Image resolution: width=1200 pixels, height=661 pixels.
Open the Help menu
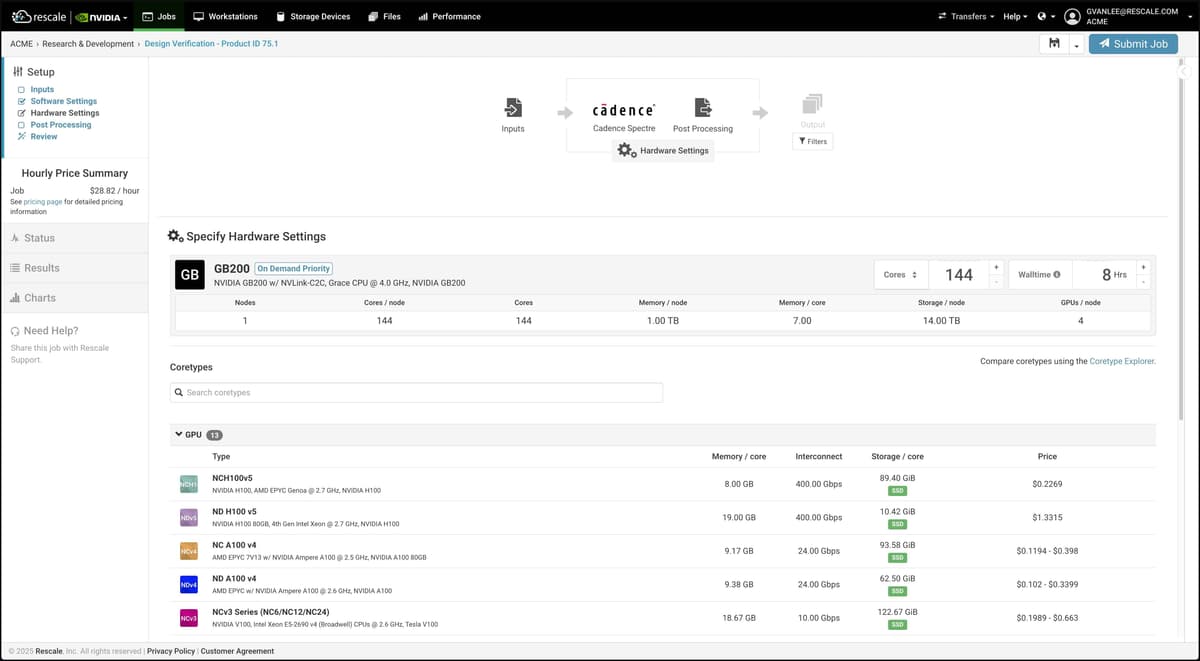(1015, 17)
